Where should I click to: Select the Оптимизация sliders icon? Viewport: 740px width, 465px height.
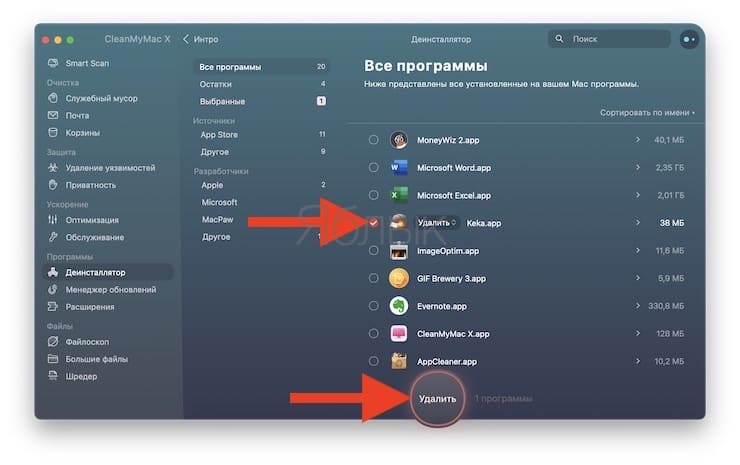53,220
